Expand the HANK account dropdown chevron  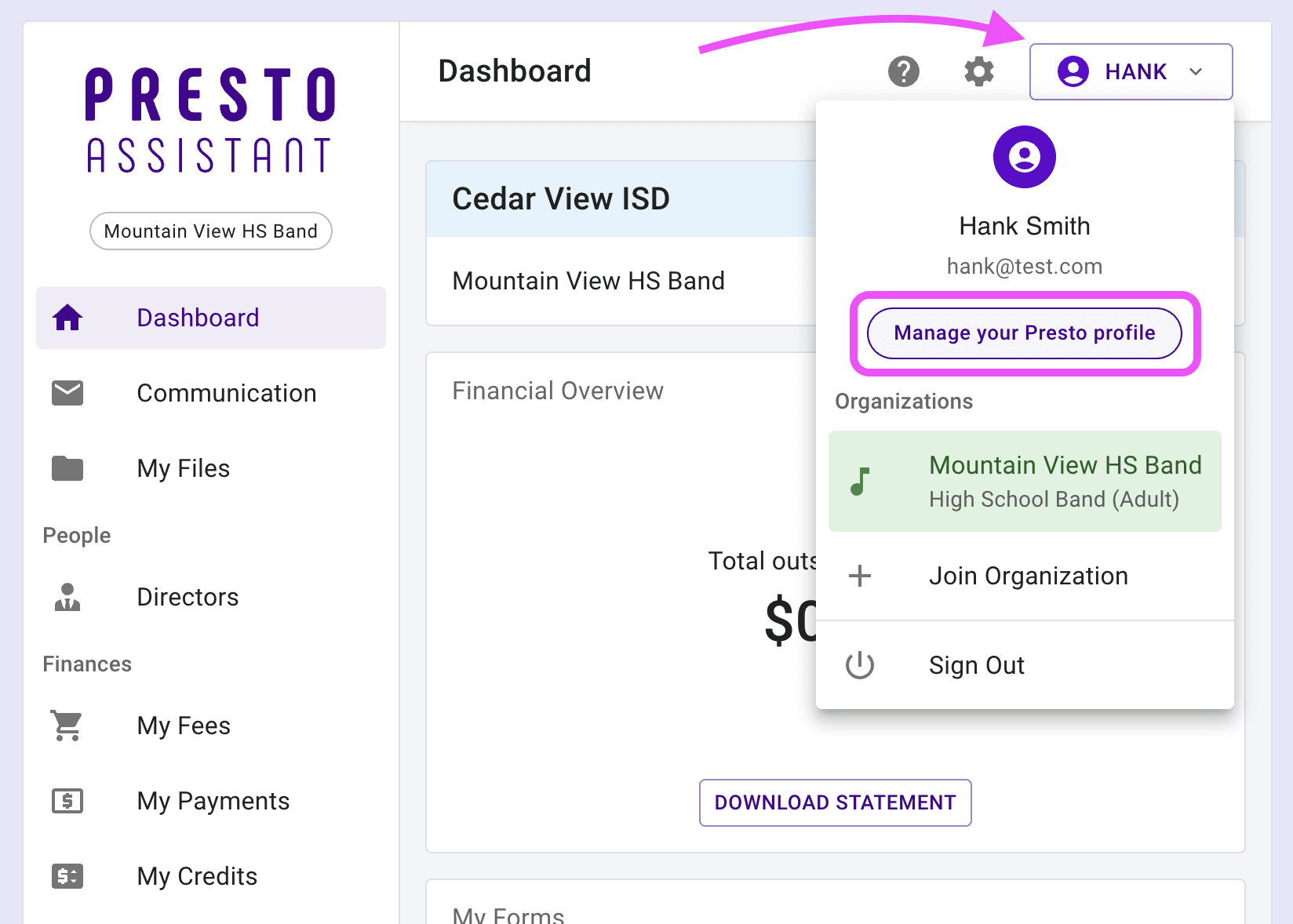coord(1196,71)
